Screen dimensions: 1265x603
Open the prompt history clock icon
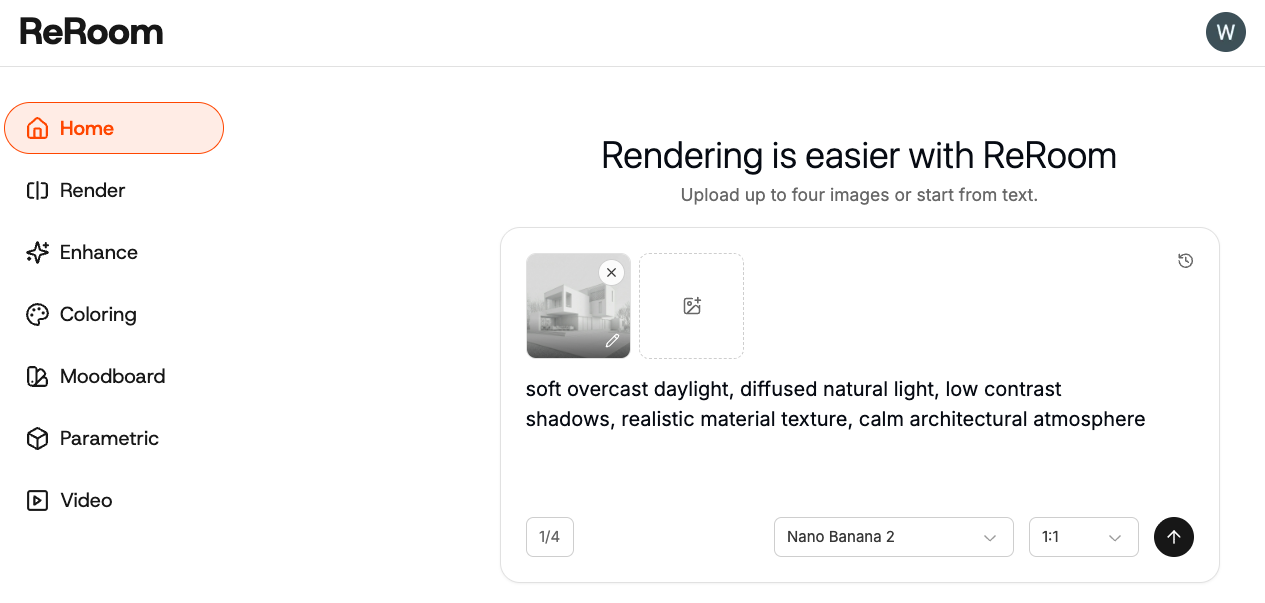[x=1185, y=261]
